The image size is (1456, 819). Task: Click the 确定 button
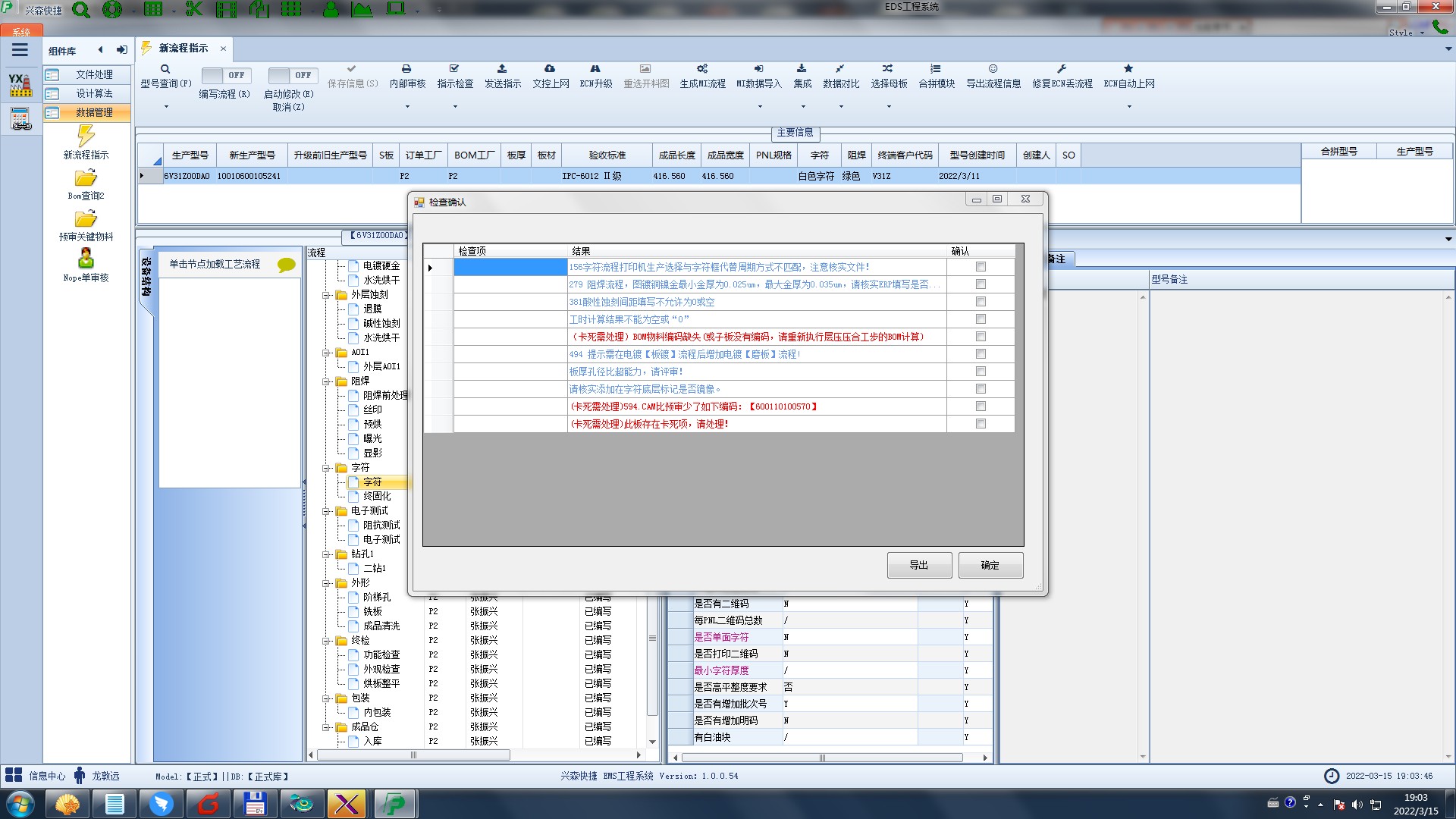click(x=990, y=566)
